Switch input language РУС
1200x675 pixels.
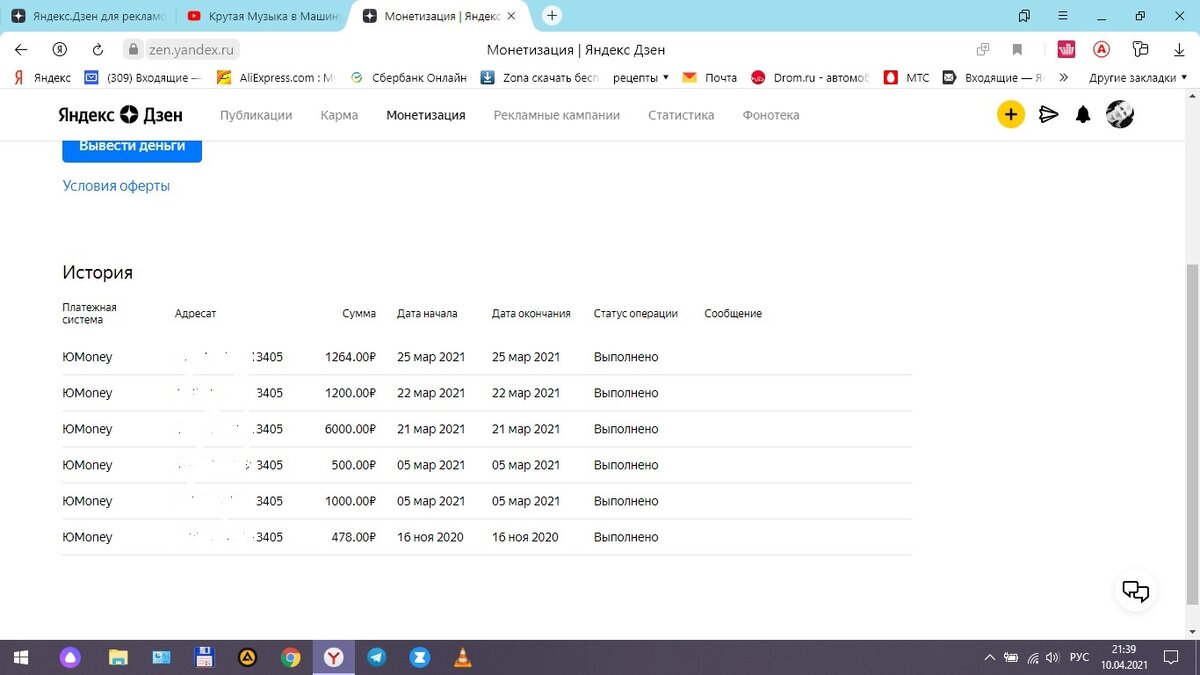[1079, 657]
